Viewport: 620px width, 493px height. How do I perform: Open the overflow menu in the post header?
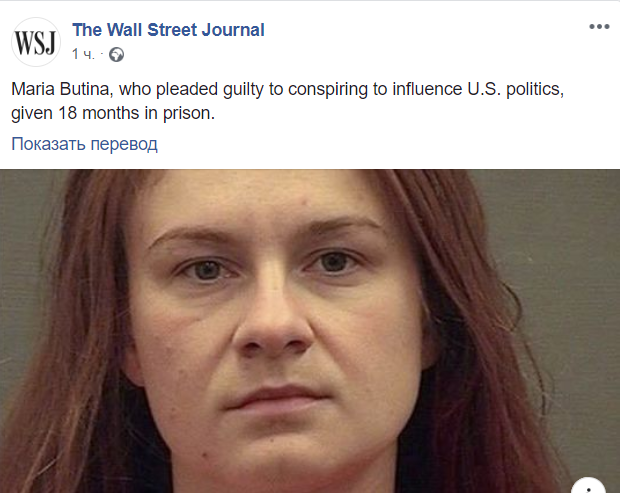pos(599,27)
